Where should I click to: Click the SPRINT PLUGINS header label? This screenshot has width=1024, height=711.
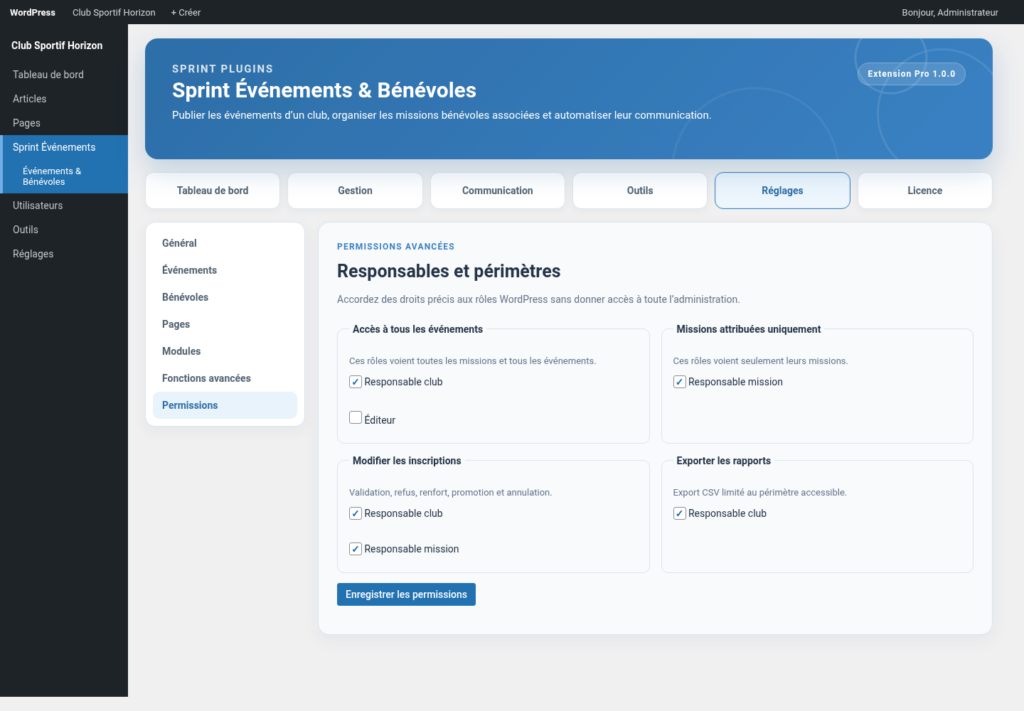(x=223, y=69)
